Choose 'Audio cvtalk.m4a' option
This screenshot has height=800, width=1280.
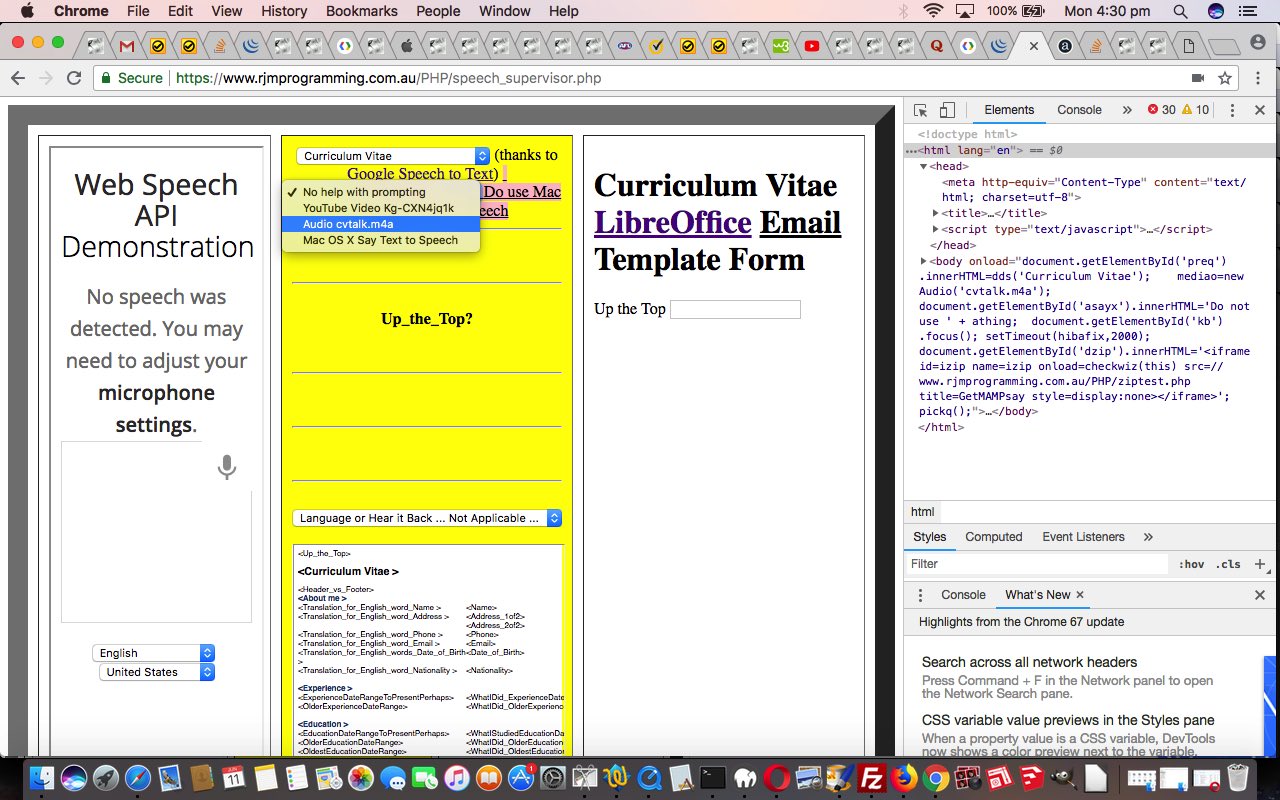381,224
